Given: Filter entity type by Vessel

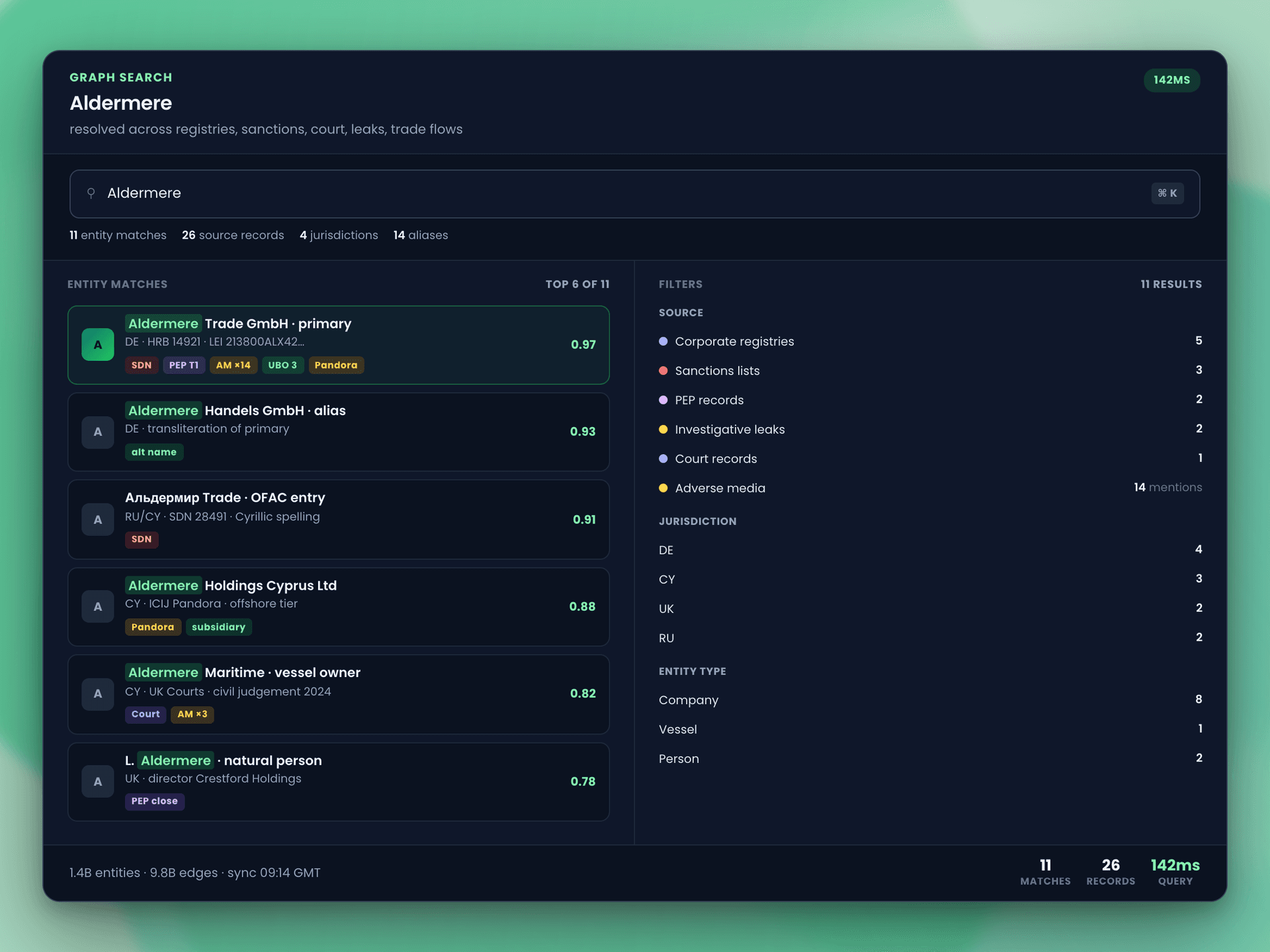Looking at the screenshot, I should pos(930,729).
